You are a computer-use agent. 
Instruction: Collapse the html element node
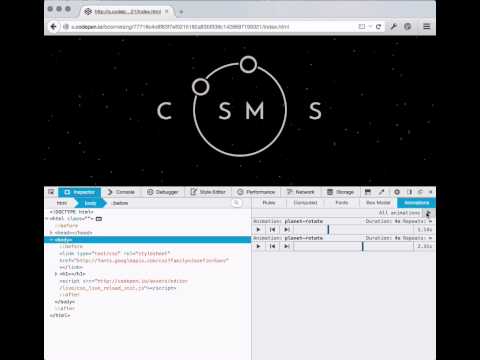pos(47,219)
